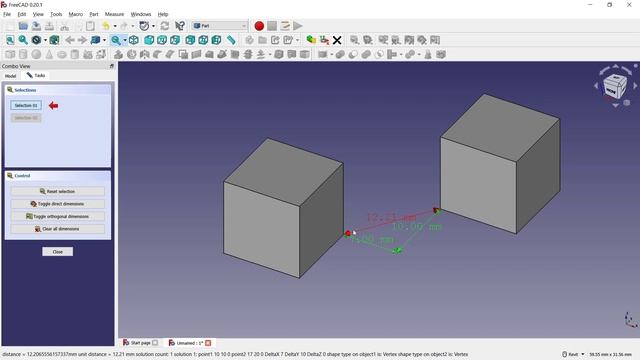Image resolution: width=640 pixels, height=360 pixels.
Task: Switch to the Model tab
Action: pos(11,76)
